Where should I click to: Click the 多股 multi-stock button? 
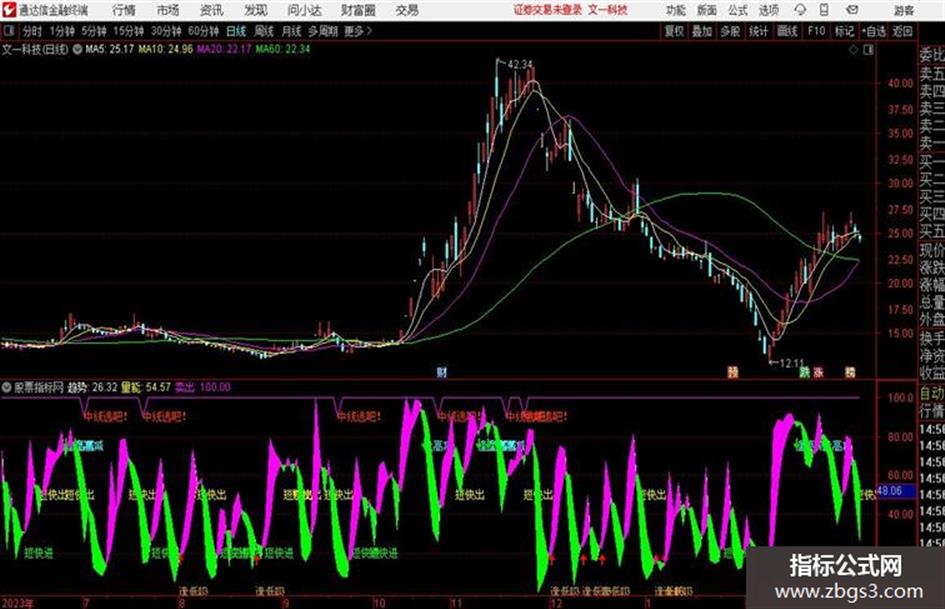point(730,31)
